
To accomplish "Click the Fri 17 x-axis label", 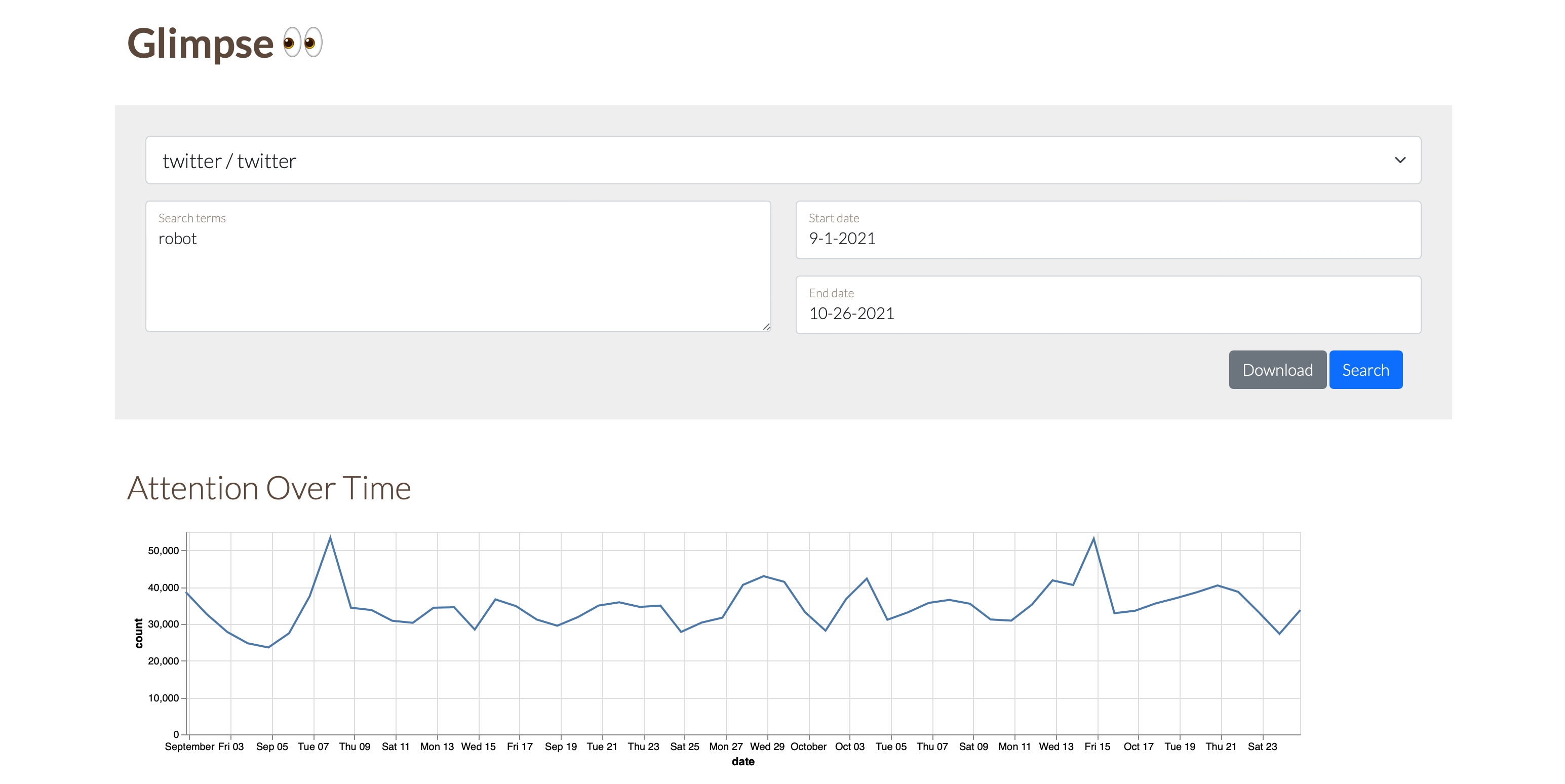I will pyautogui.click(x=520, y=747).
